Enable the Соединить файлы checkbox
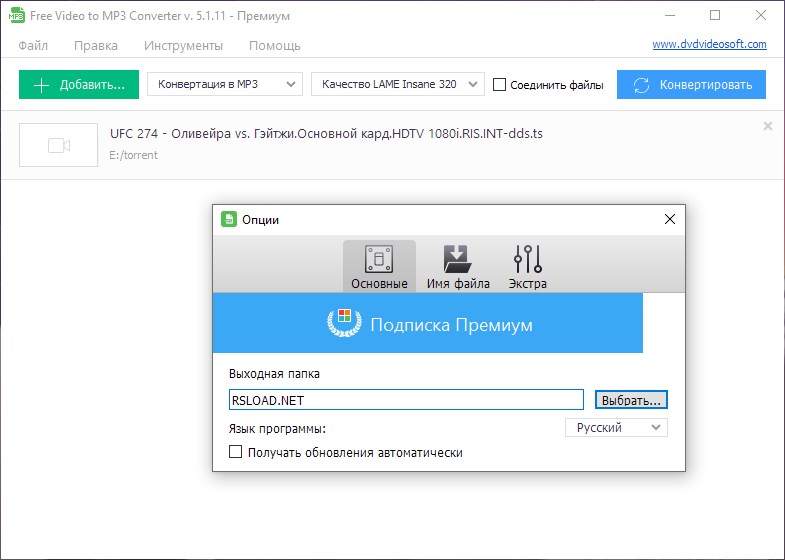 (500, 85)
